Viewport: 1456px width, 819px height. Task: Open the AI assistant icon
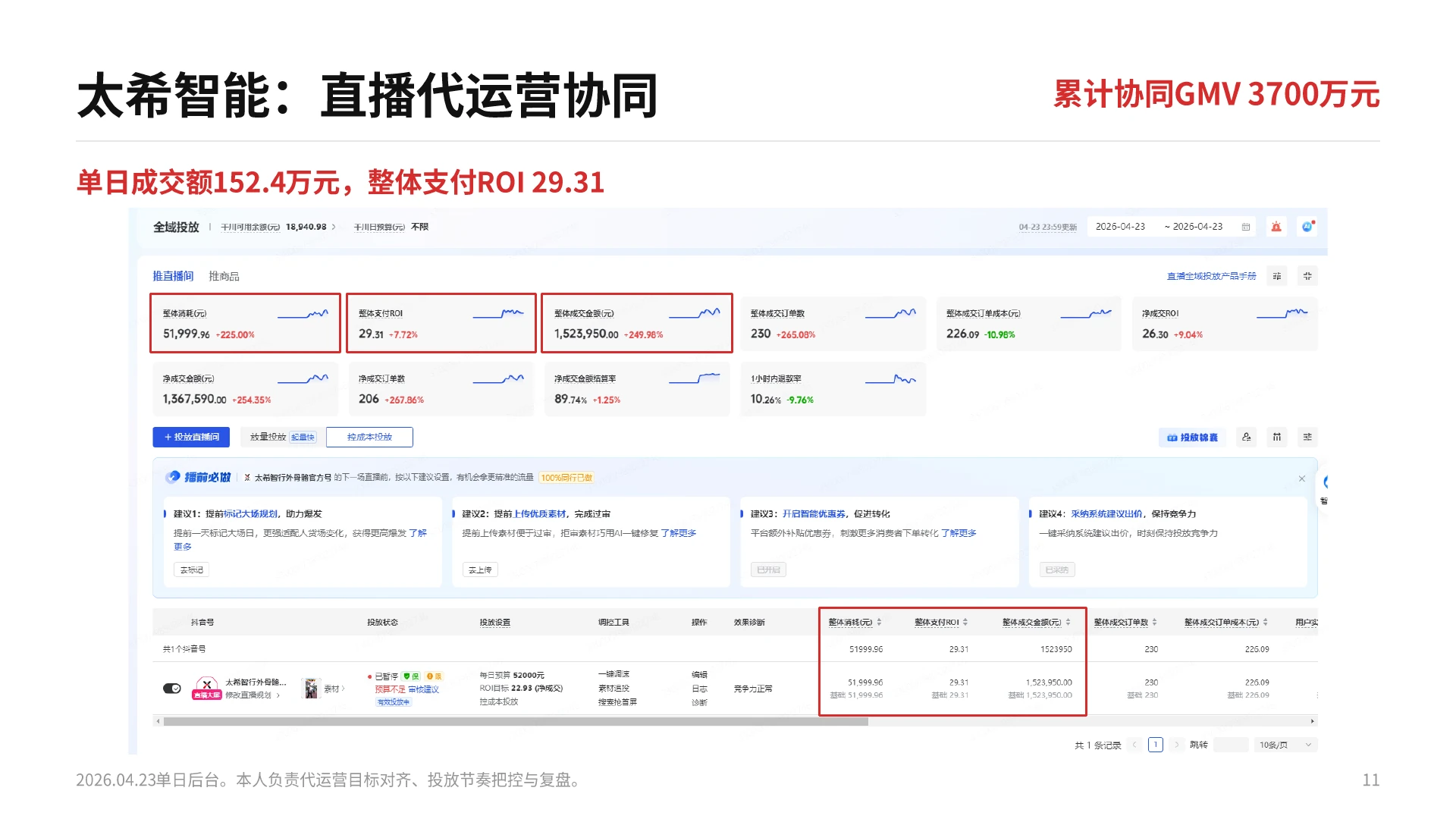tap(1307, 227)
